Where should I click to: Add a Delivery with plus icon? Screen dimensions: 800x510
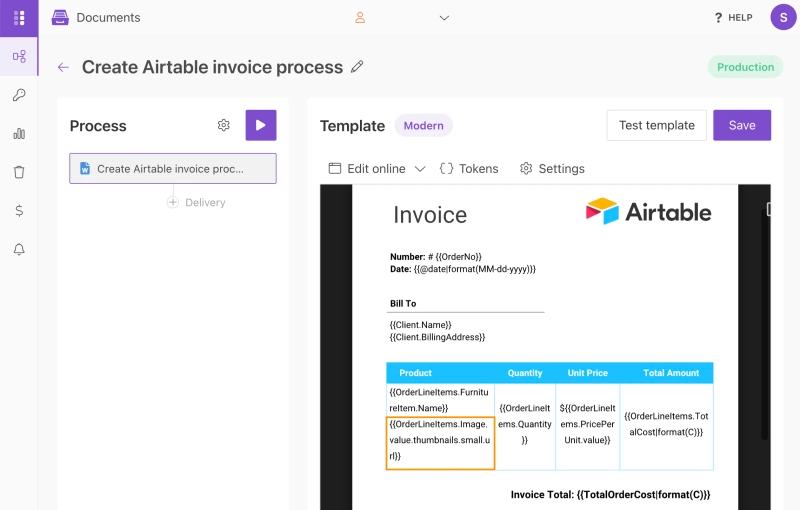point(173,202)
